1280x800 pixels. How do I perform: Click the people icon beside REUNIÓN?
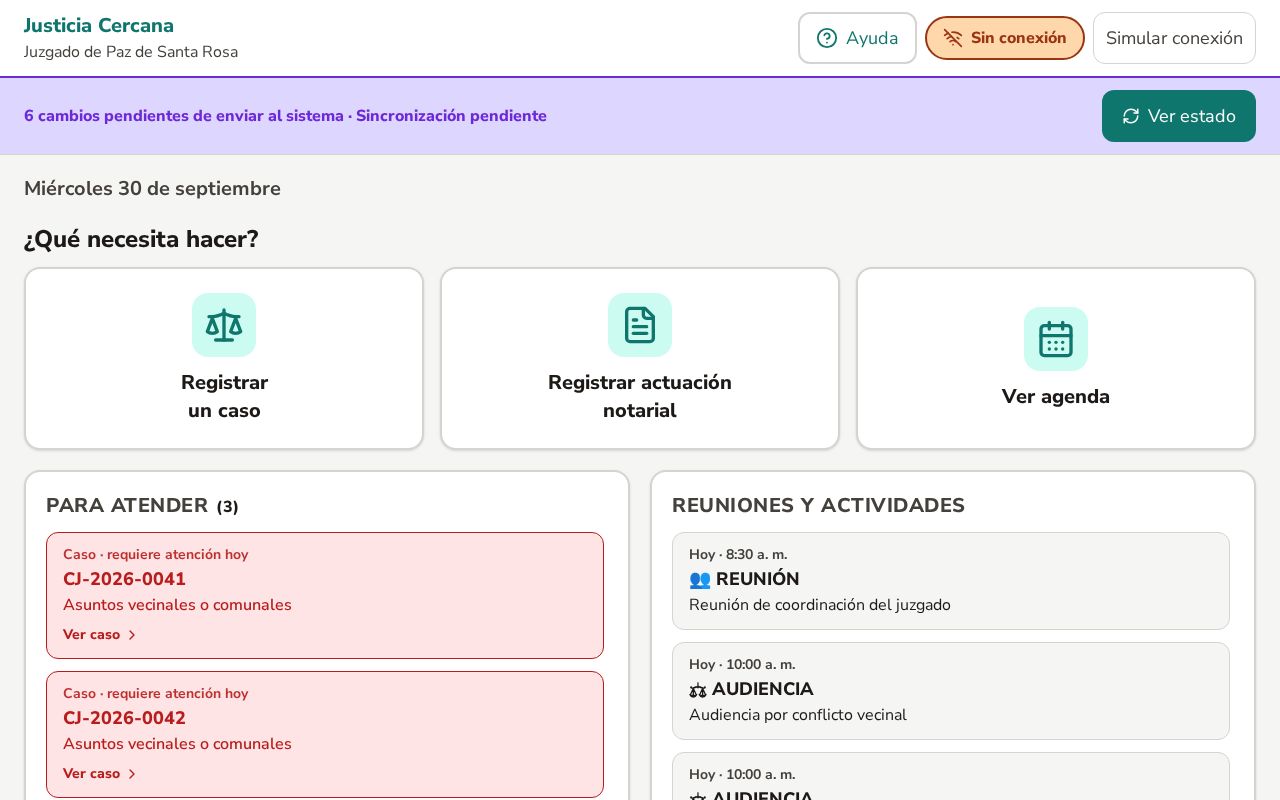click(x=699, y=579)
